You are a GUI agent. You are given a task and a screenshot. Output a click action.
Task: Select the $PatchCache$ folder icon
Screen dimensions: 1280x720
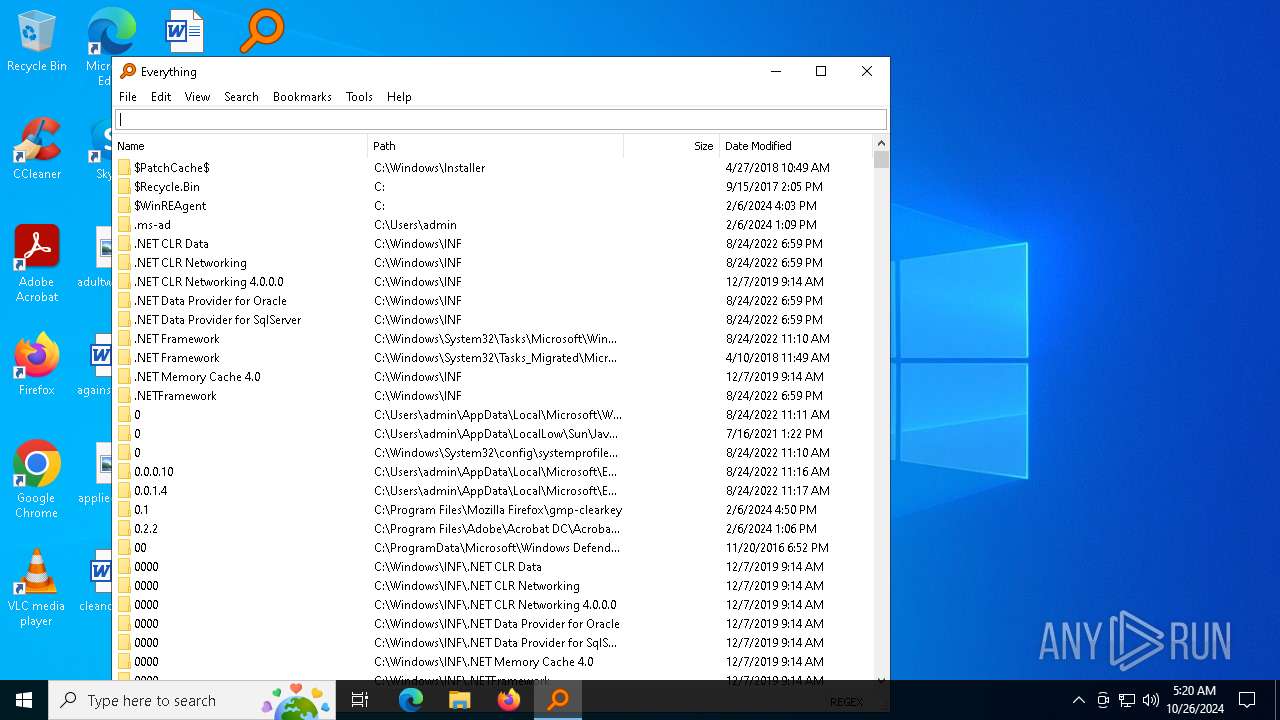124,167
